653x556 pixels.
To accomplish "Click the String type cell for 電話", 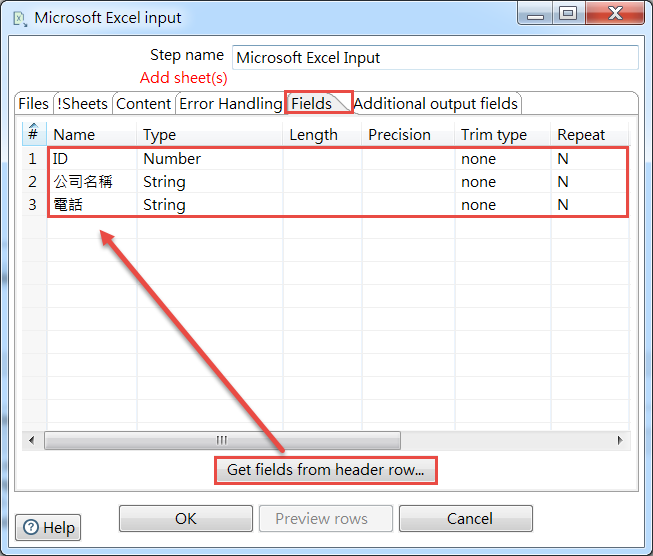I will pos(210,204).
